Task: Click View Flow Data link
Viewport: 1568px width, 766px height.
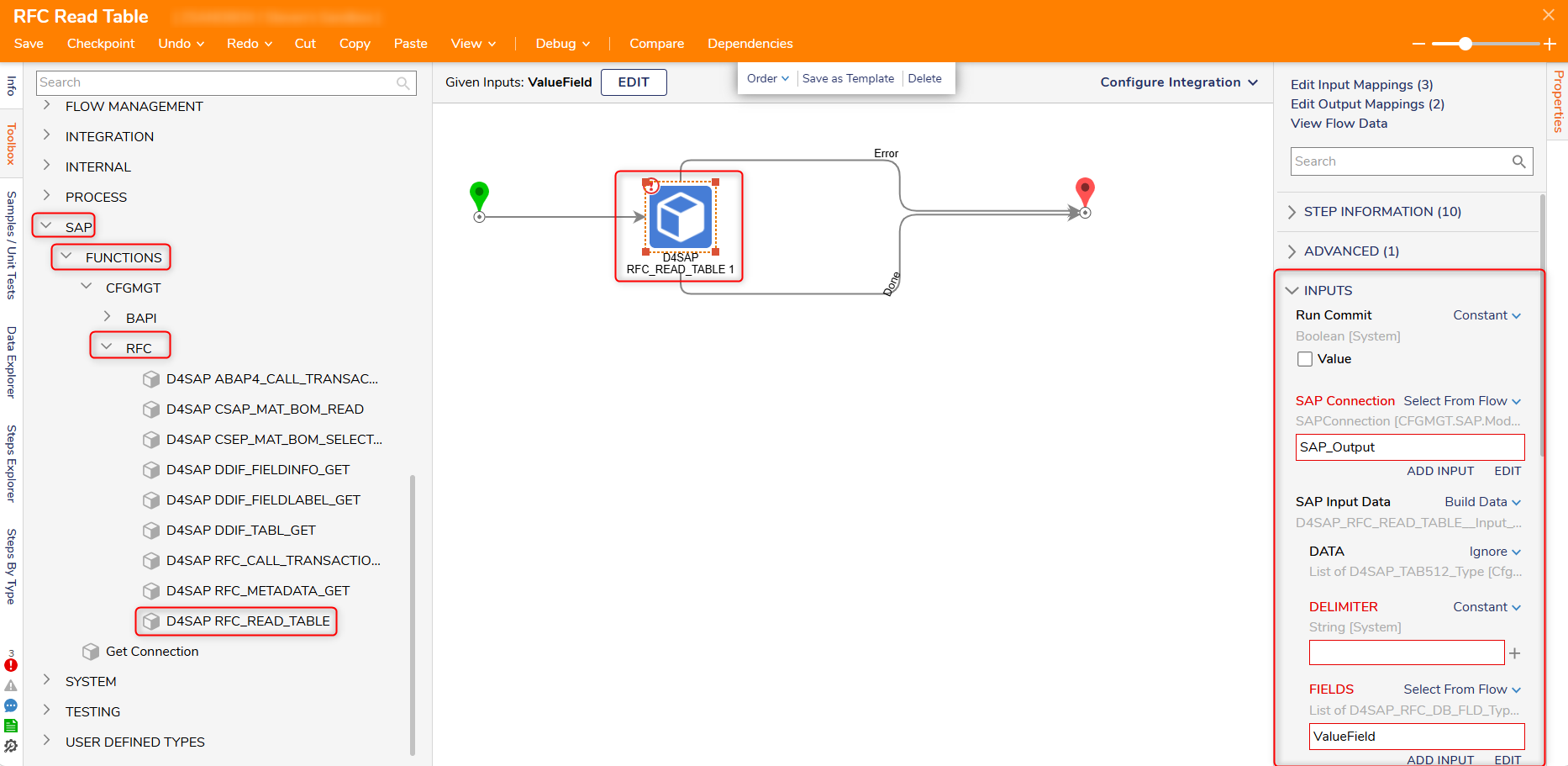Action: 1339,124
